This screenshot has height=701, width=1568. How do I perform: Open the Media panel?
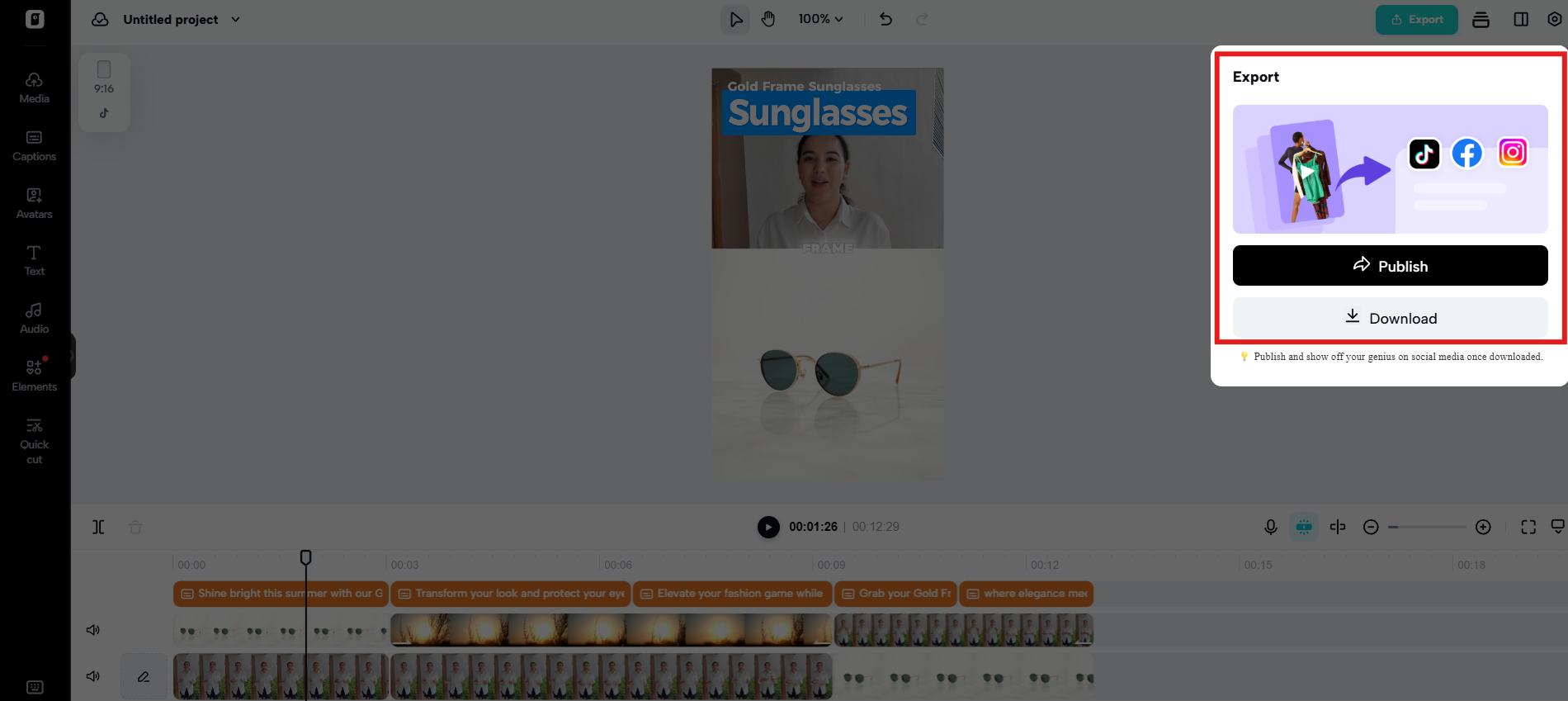[x=34, y=88]
